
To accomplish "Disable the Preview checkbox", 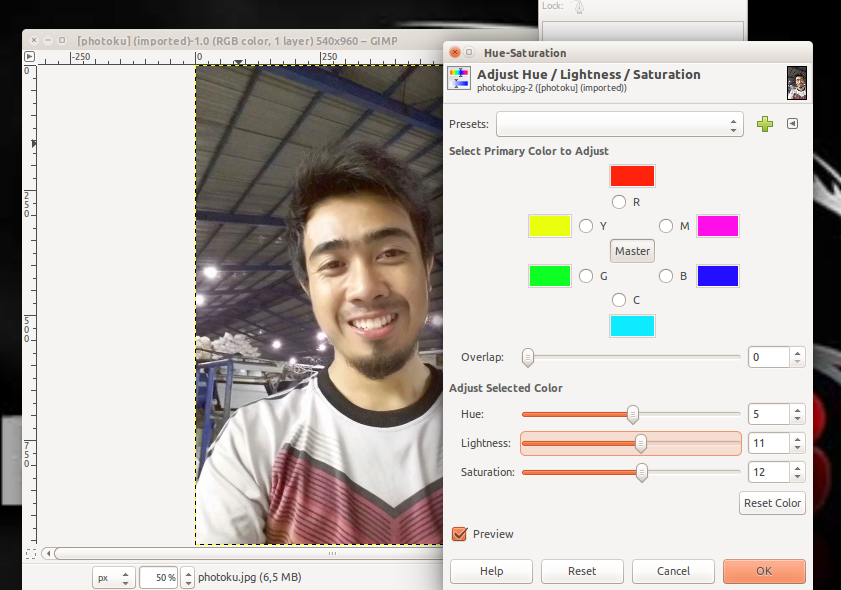I will tap(458, 534).
